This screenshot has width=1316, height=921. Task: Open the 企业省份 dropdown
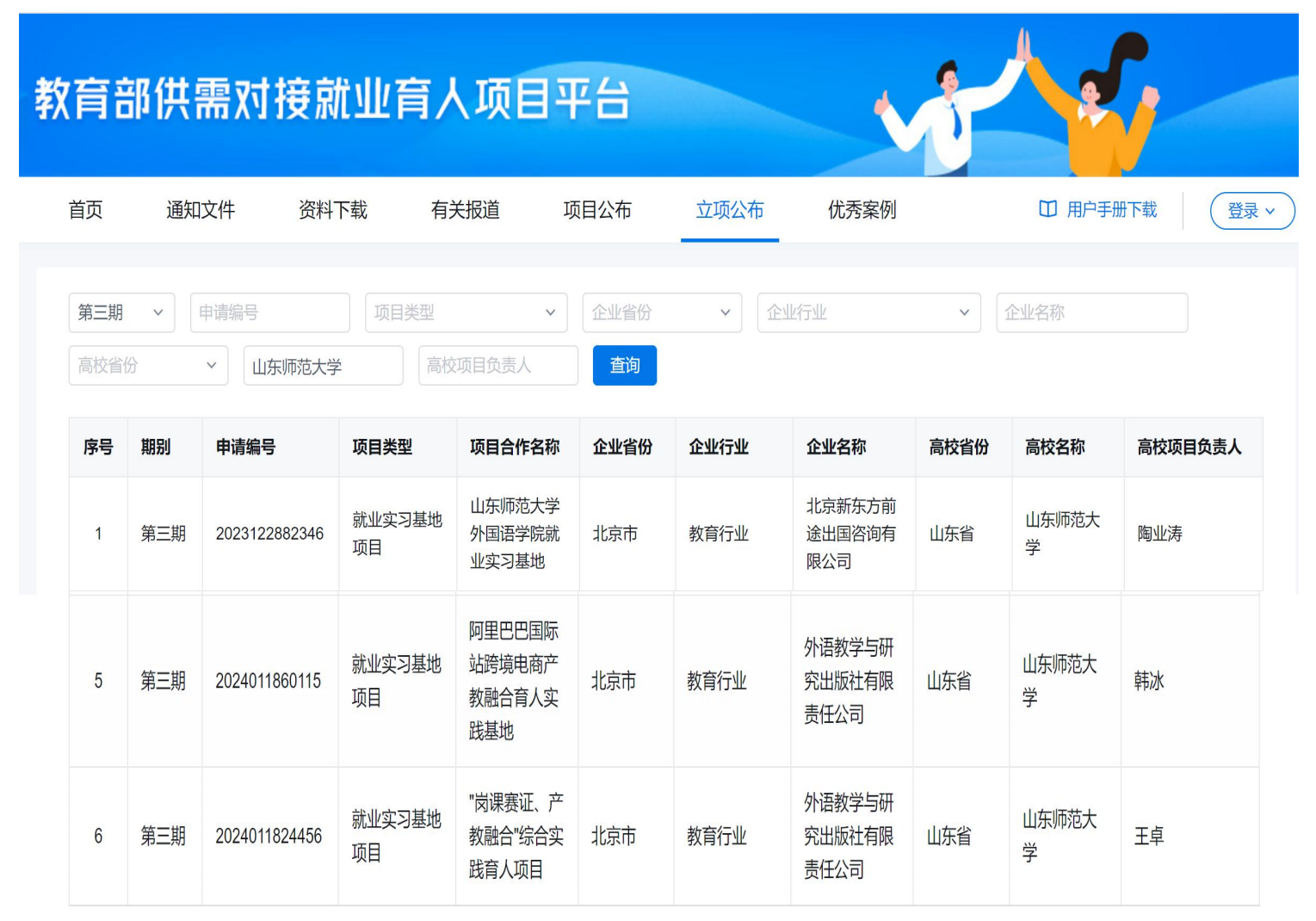[661, 312]
